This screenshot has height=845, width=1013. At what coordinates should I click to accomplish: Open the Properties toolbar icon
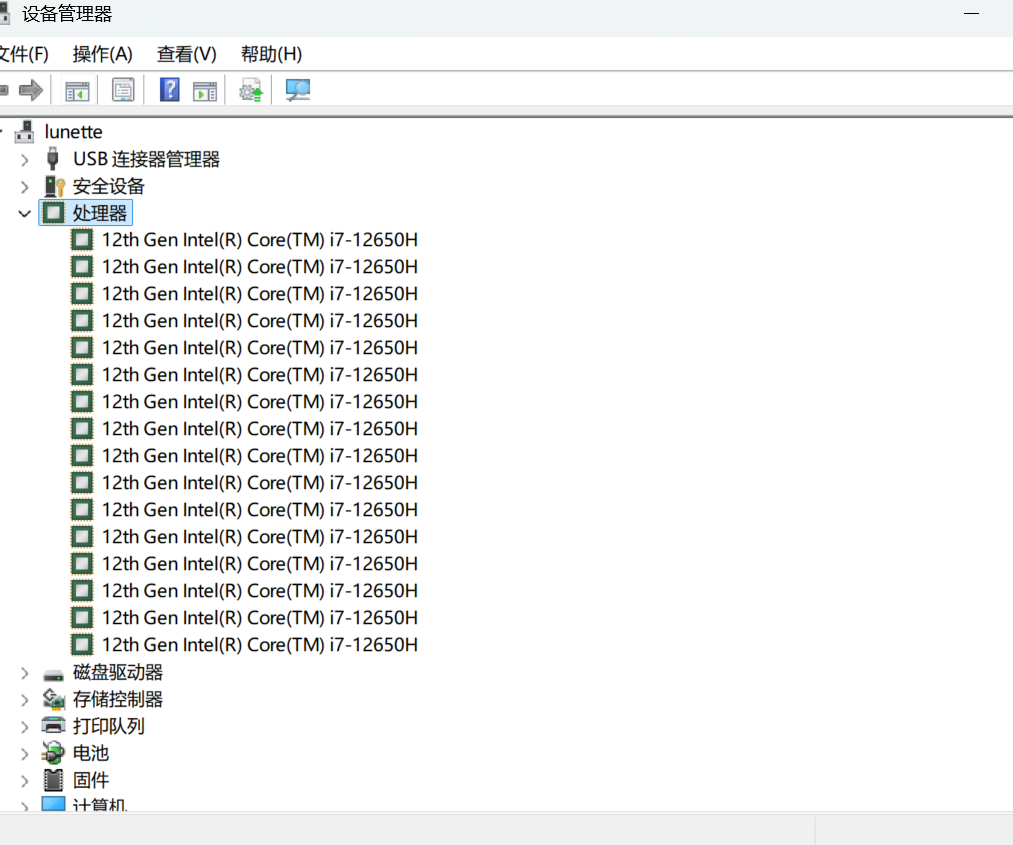tap(123, 90)
